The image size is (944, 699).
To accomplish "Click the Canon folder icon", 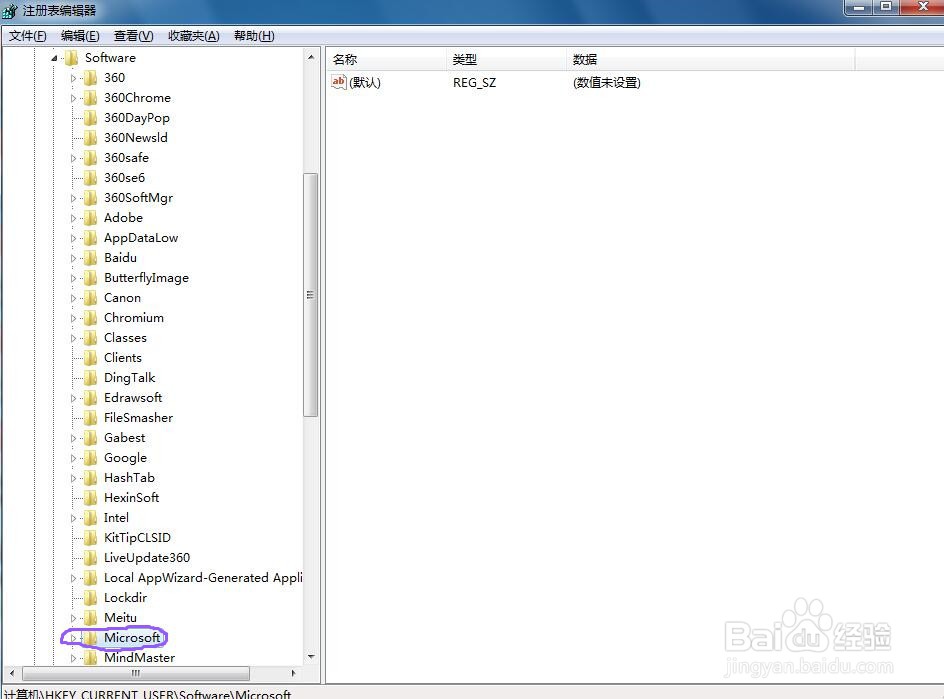I will coord(90,298).
